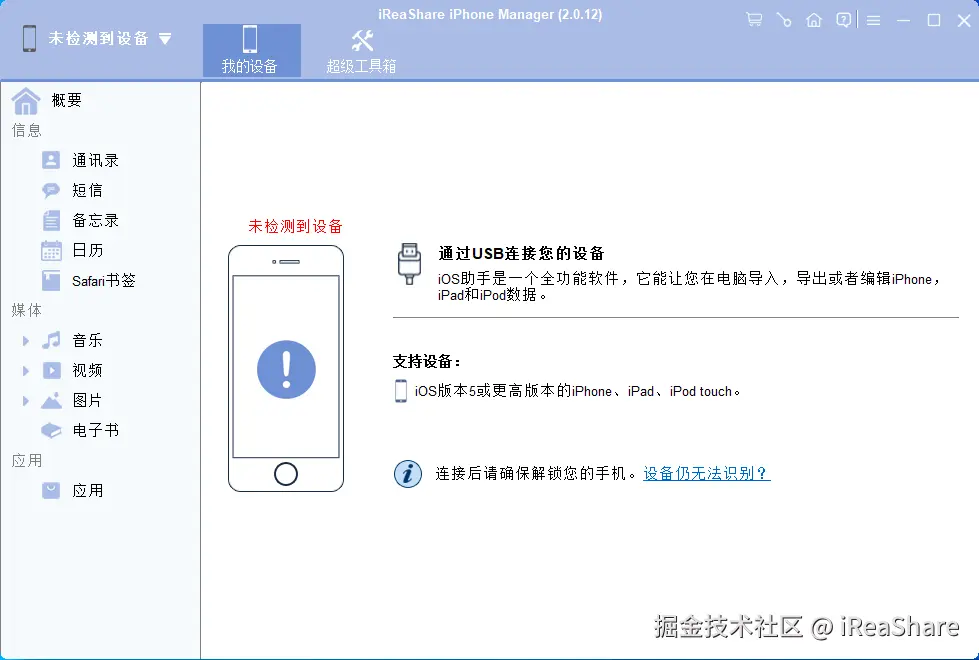The height and width of the screenshot is (660, 979).
Task: Select 音乐 in the sidebar
Action: [x=87, y=340]
